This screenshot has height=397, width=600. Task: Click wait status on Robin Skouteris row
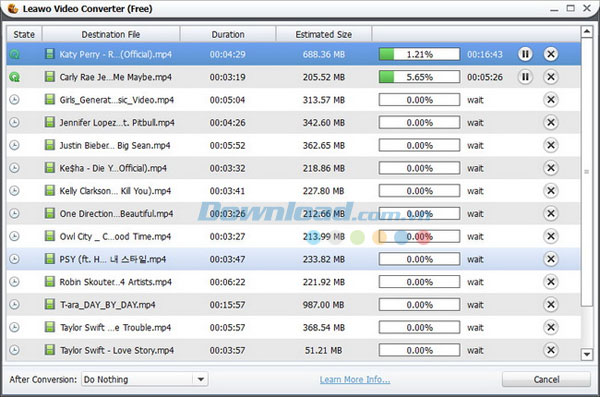click(x=475, y=282)
